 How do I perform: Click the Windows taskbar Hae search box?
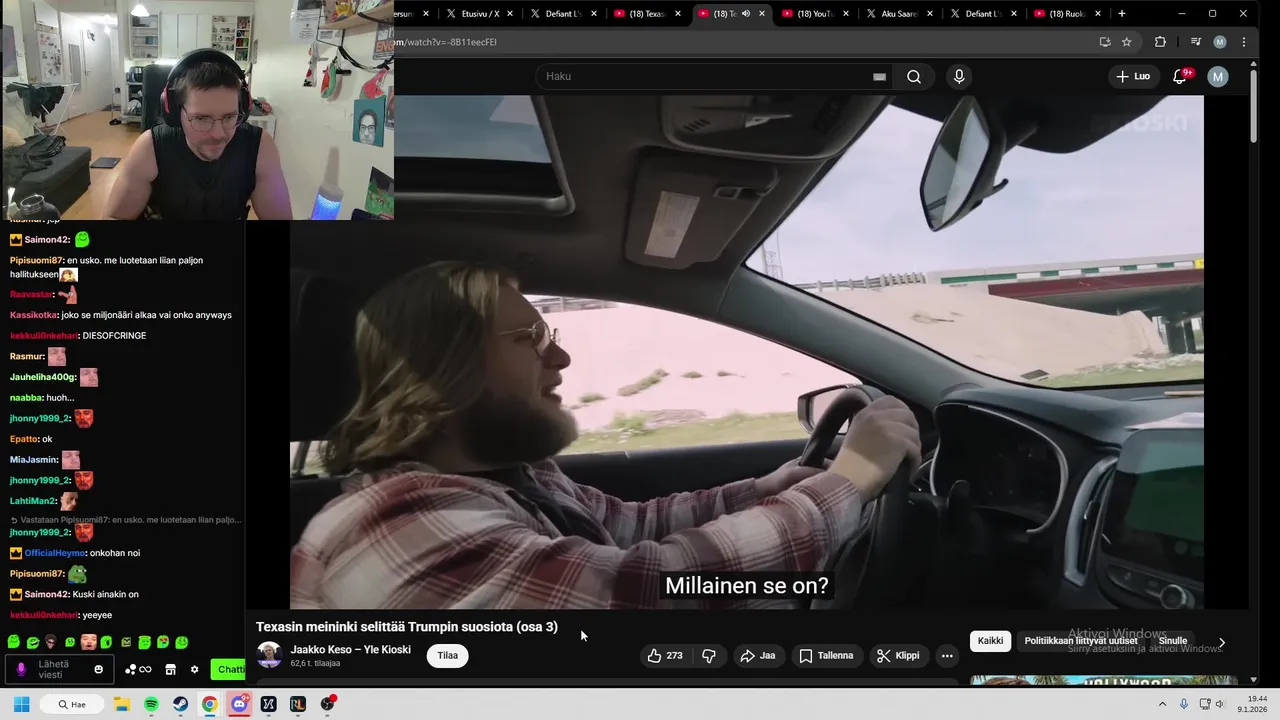pos(72,704)
